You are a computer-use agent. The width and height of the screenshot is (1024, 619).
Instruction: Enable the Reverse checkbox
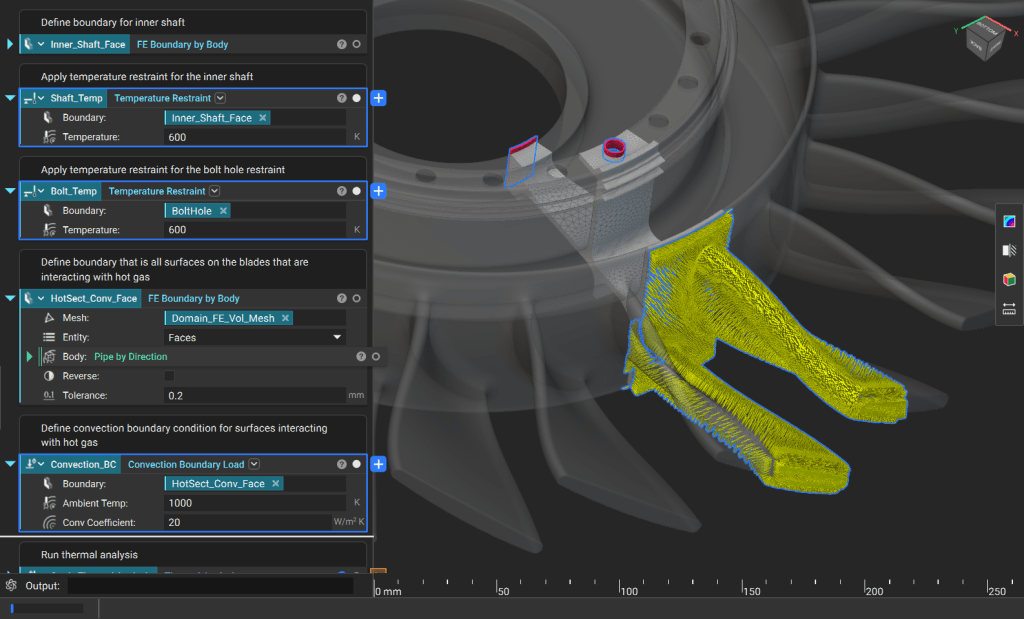169,376
